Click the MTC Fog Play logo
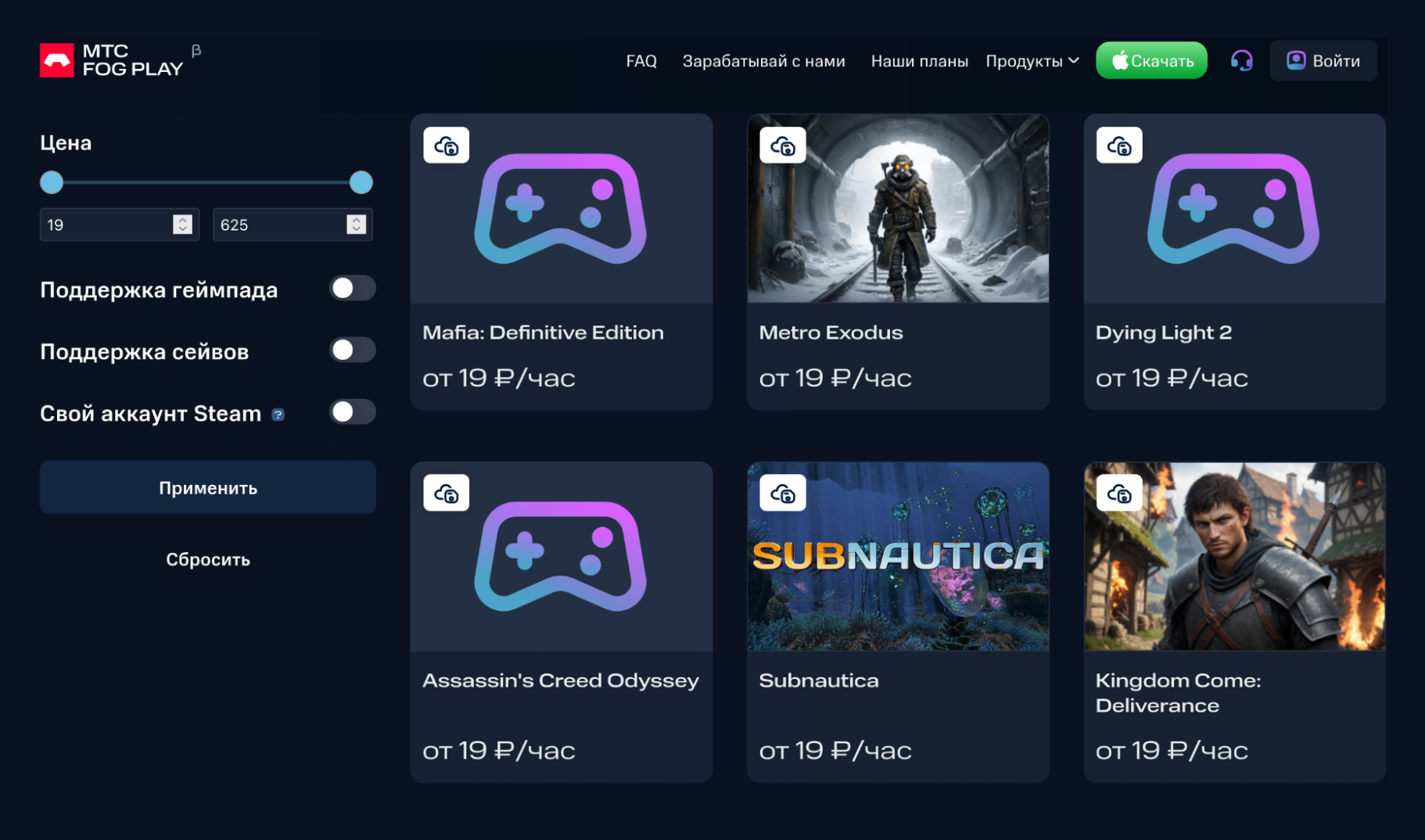The height and width of the screenshot is (840, 1425). 112,60
